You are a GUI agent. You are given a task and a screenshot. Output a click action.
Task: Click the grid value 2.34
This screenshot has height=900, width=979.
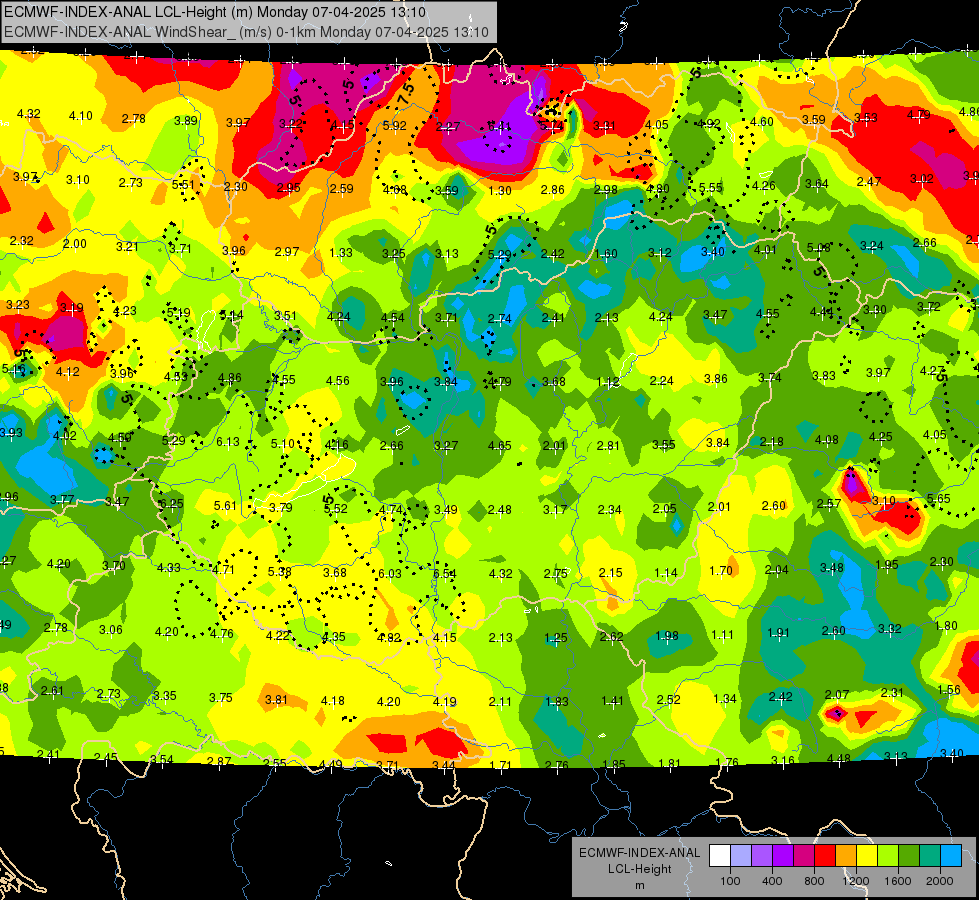tap(609, 510)
